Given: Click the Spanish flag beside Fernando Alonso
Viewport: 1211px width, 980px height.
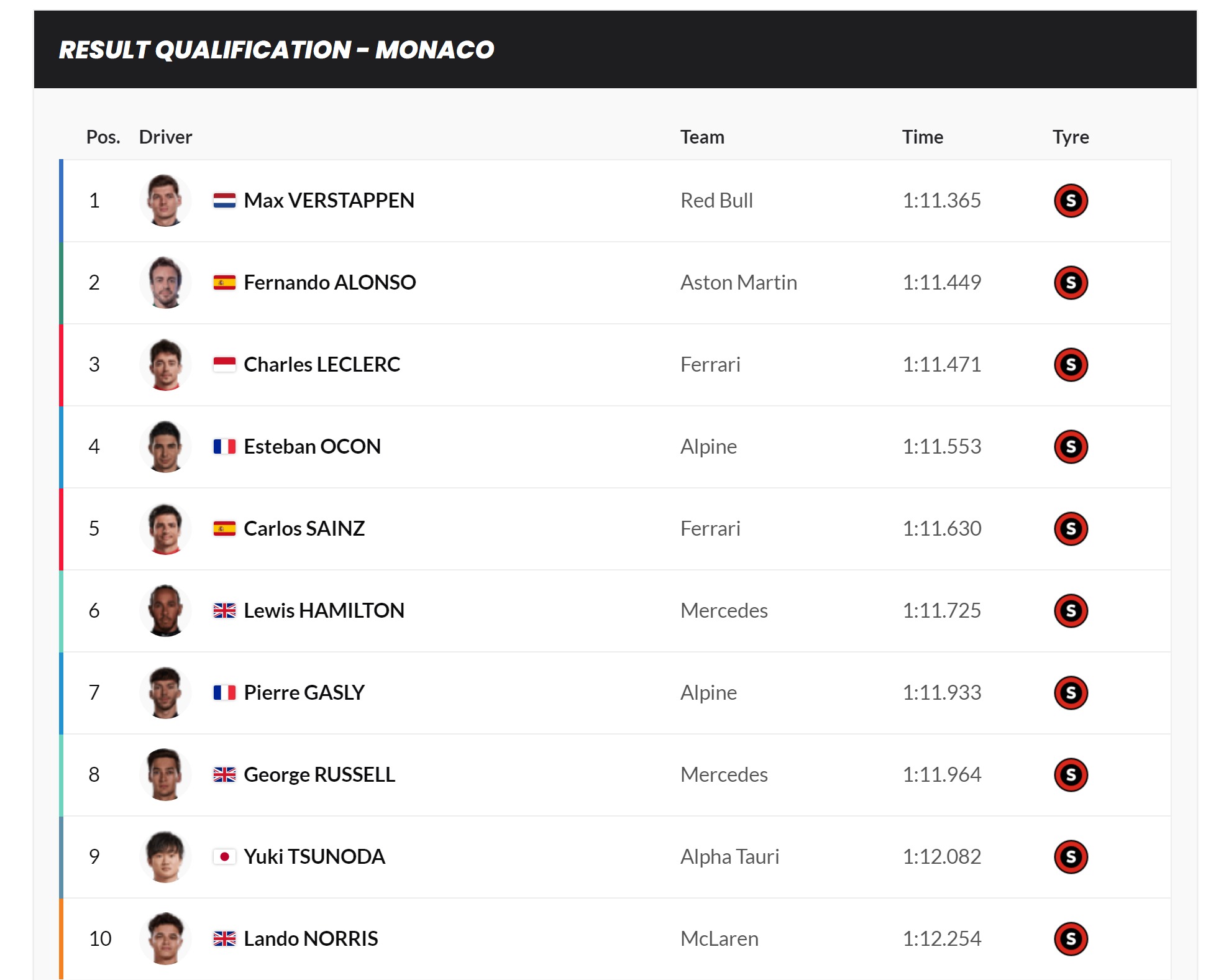Looking at the screenshot, I should click(x=224, y=282).
